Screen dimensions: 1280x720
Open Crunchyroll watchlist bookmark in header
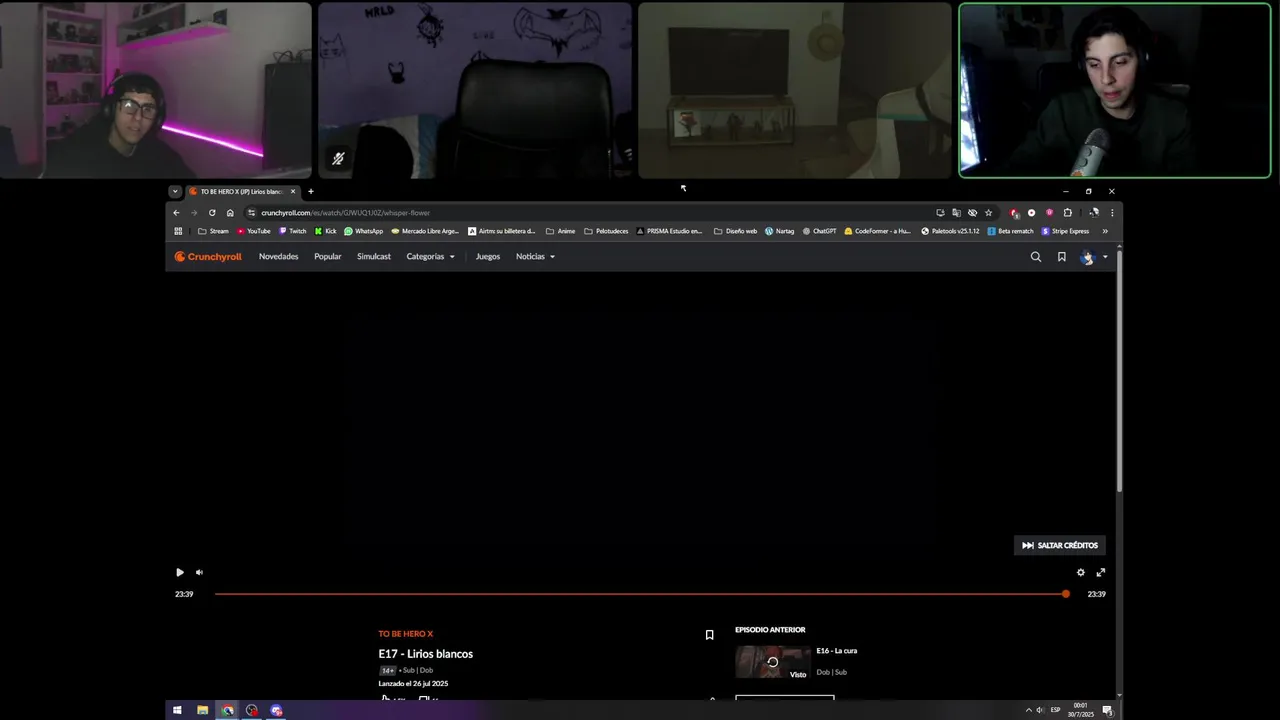coord(1061,257)
